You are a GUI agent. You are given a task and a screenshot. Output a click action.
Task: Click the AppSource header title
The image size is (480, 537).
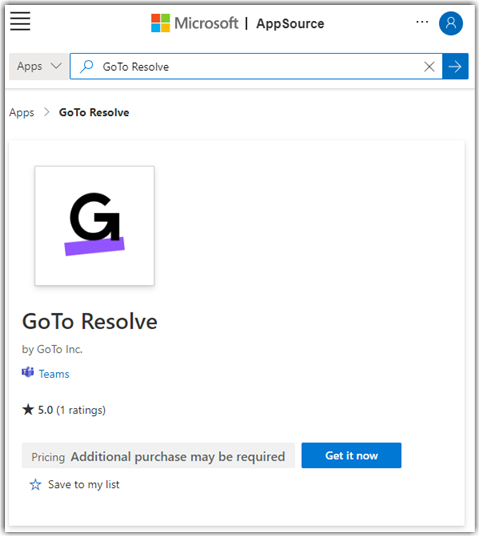point(290,24)
